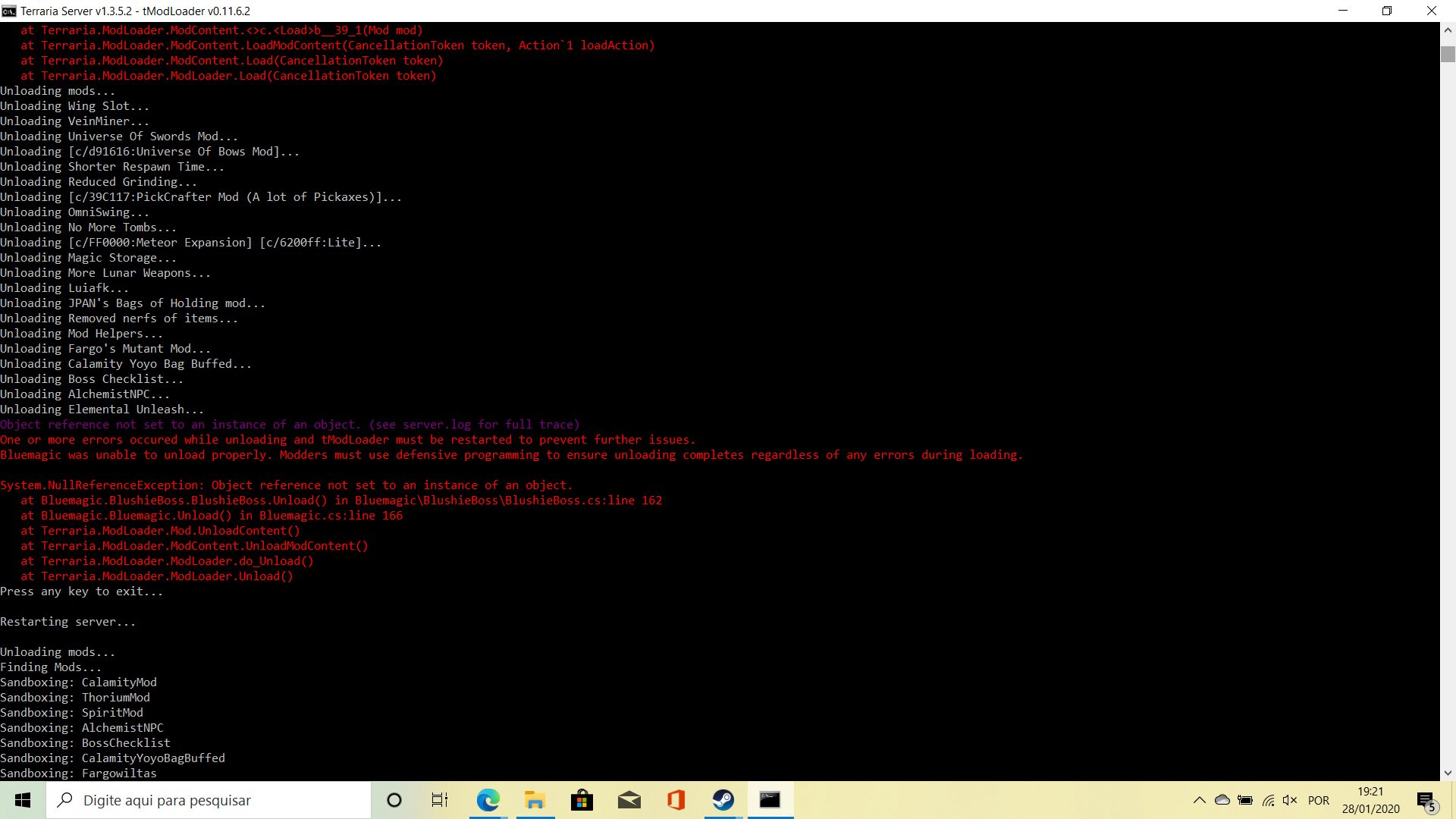Open the Wi-Fi network tray icon
Viewport: 1456px width, 819px height.
click(x=1268, y=800)
